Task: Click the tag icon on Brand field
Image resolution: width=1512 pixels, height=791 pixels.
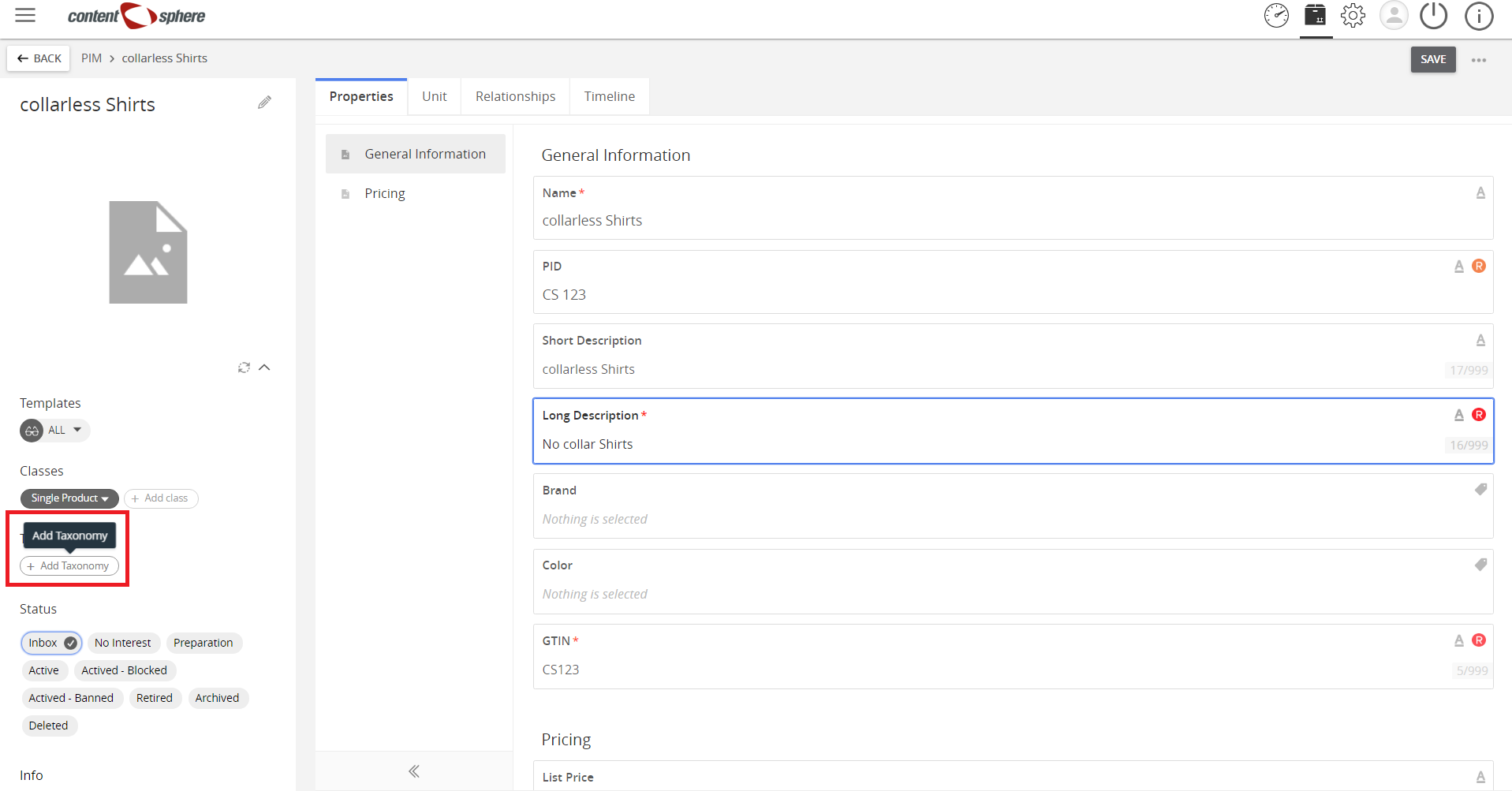Action: 1480,490
